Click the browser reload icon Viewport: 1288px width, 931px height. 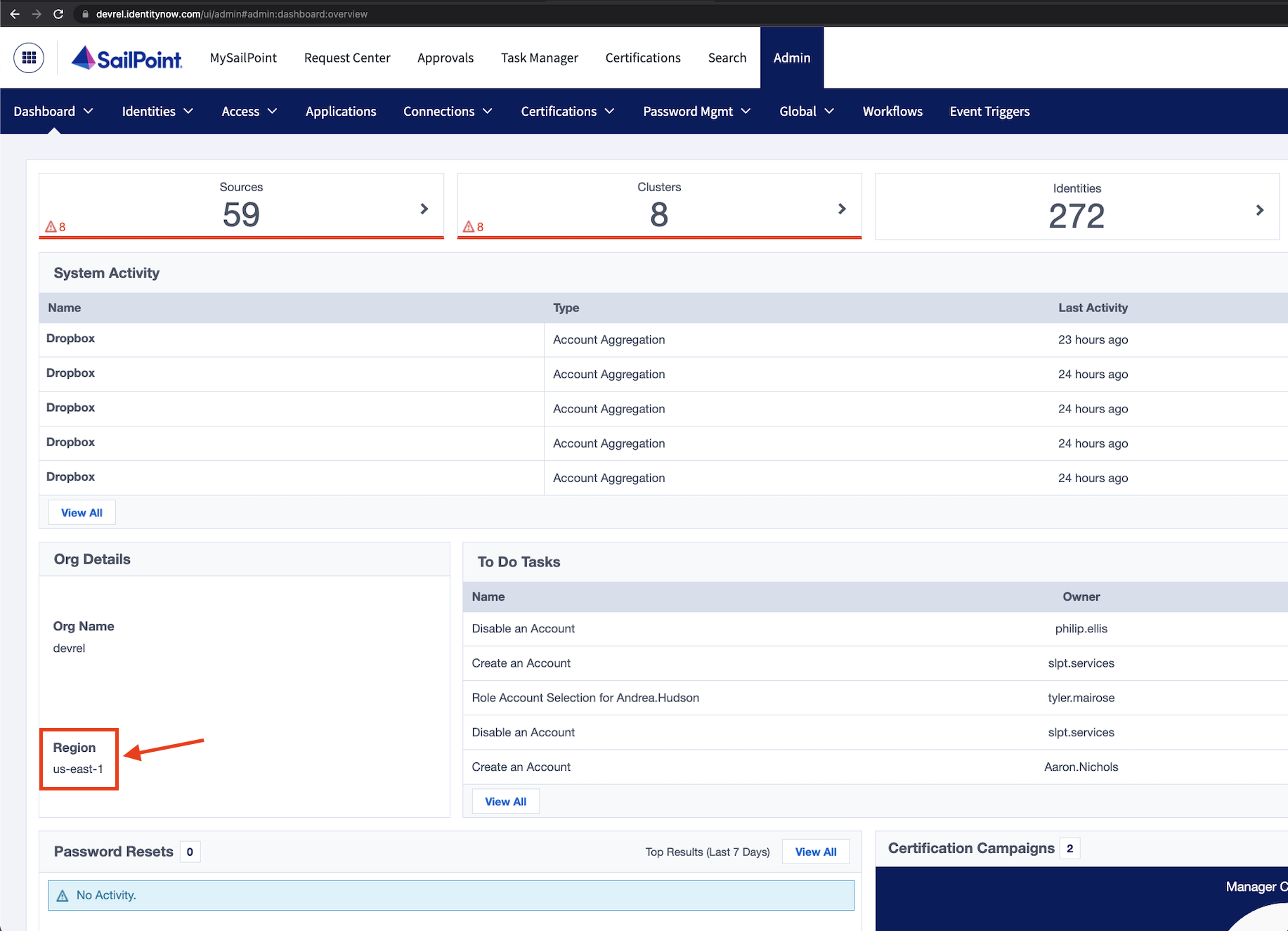[58, 14]
